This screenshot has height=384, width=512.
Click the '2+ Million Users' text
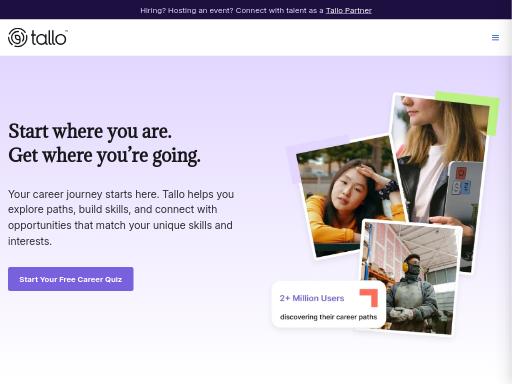pyautogui.click(x=312, y=298)
